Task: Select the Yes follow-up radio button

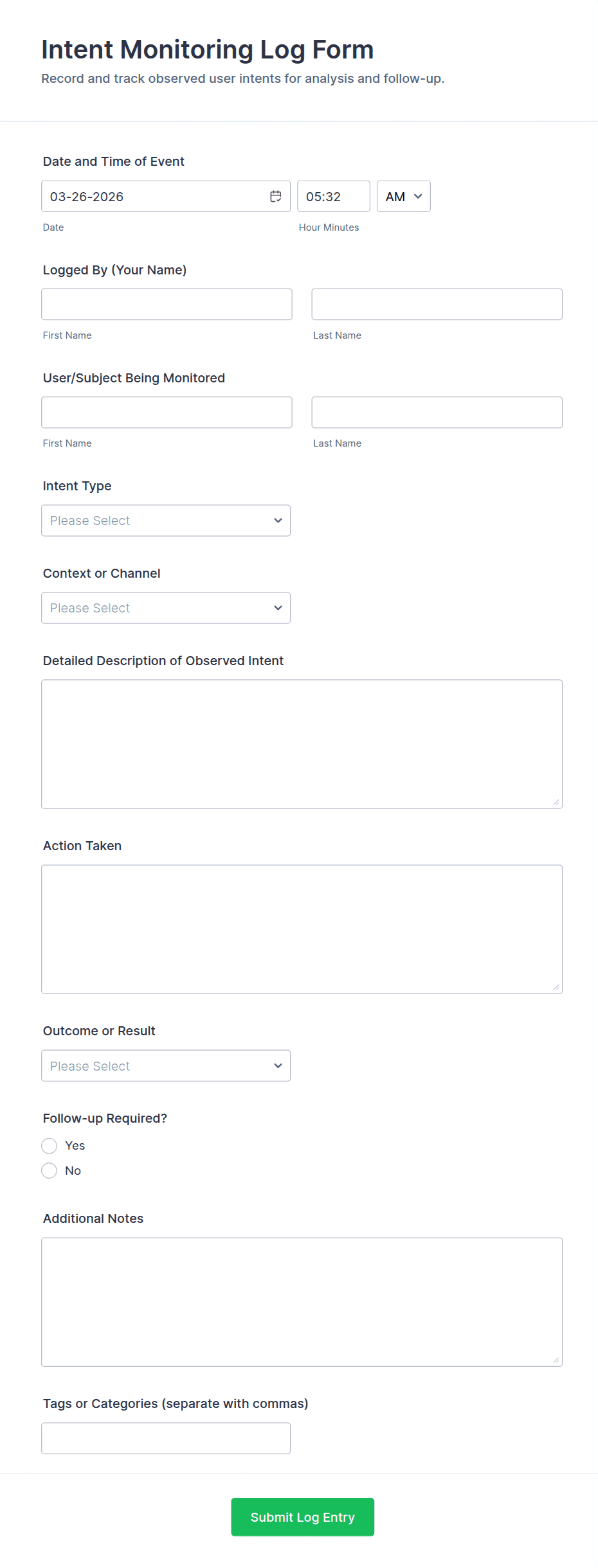Action: click(x=50, y=1146)
